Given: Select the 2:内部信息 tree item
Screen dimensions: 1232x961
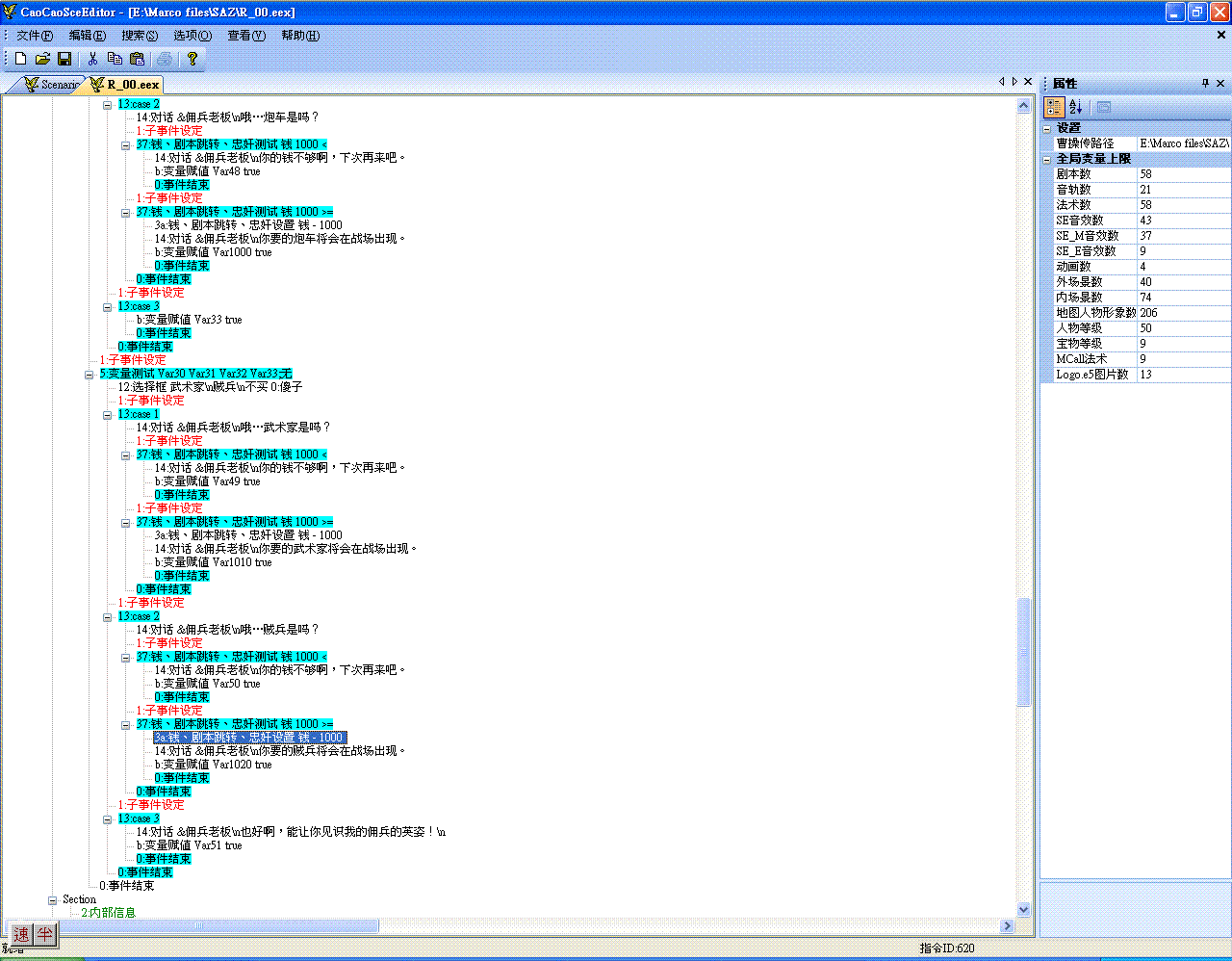Looking at the screenshot, I should coord(108,912).
